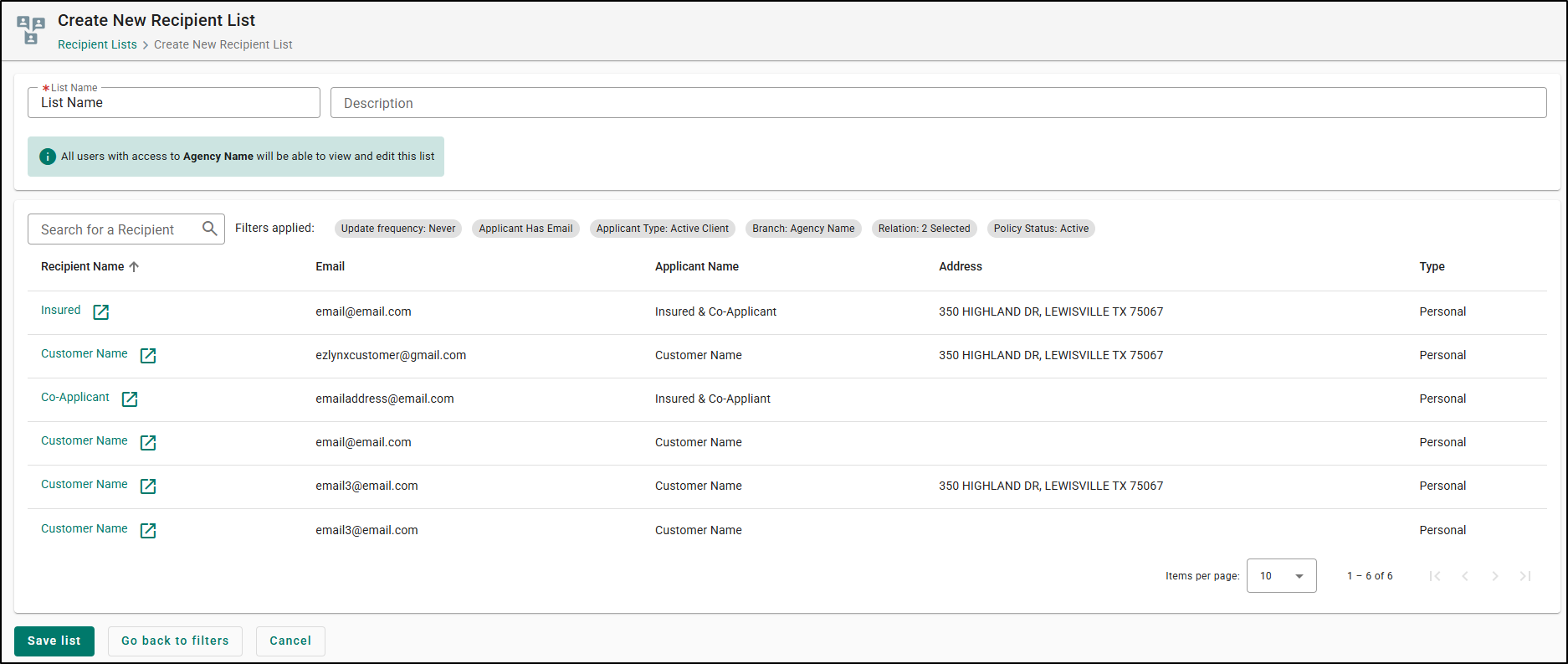The width and height of the screenshot is (1568, 664).
Task: Click Cancel button
Action: coord(290,641)
